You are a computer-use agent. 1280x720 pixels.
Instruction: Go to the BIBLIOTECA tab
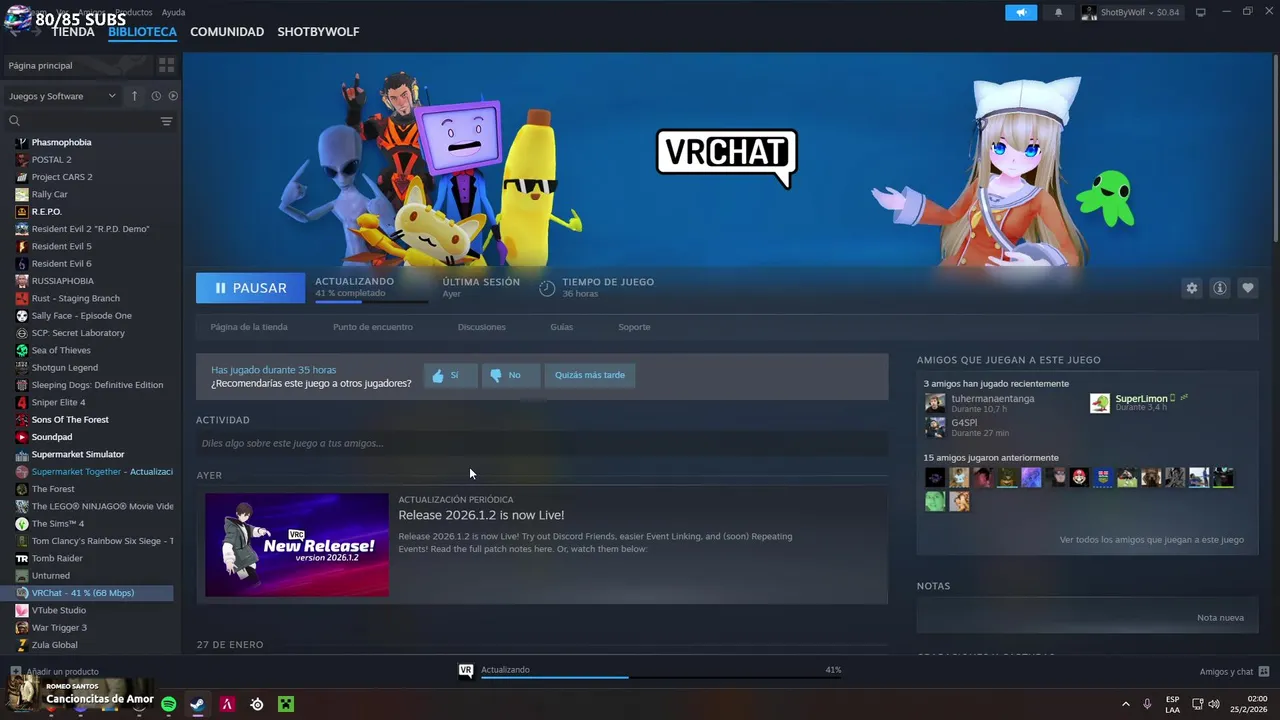click(x=142, y=32)
